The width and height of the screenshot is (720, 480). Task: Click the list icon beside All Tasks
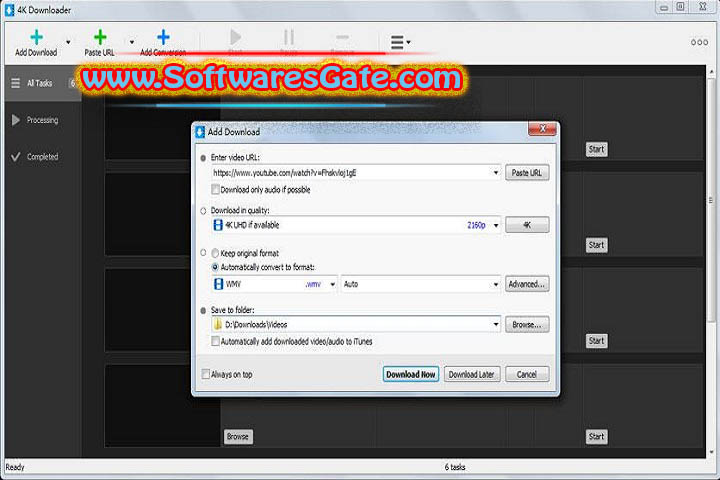pyautogui.click(x=16, y=83)
